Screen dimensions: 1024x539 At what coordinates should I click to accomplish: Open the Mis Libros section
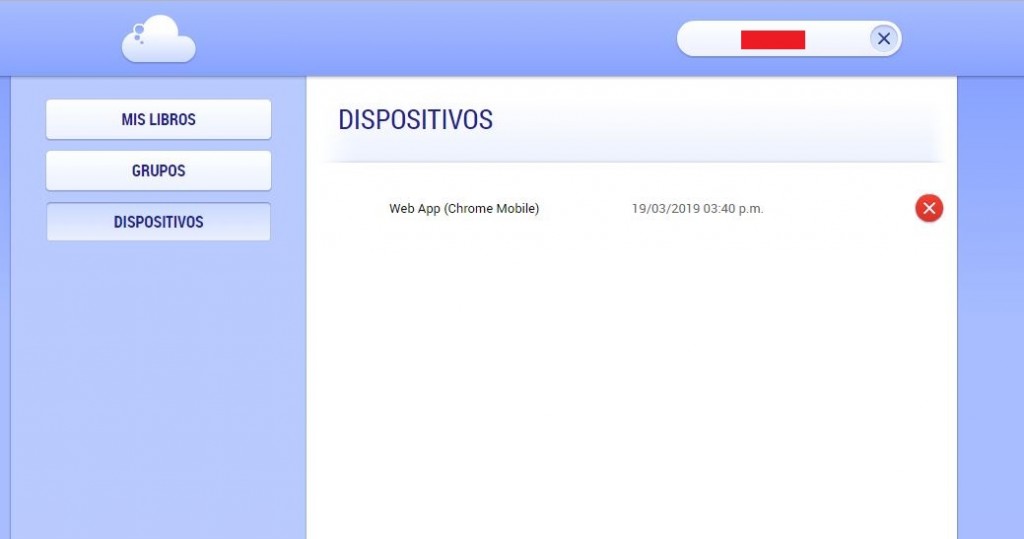pyautogui.click(x=158, y=119)
